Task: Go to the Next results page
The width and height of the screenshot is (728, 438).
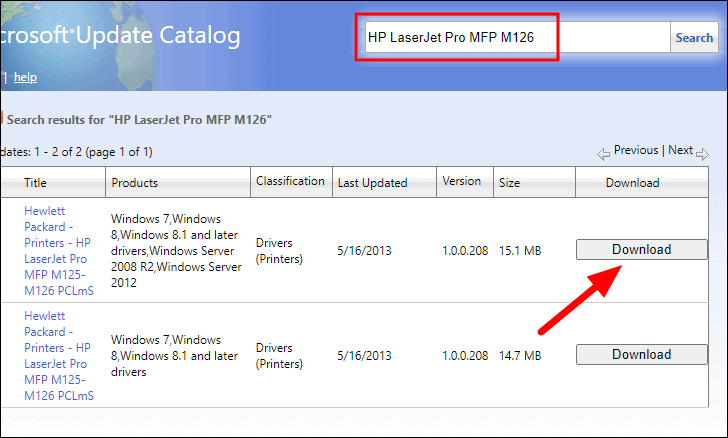Action: (680, 150)
